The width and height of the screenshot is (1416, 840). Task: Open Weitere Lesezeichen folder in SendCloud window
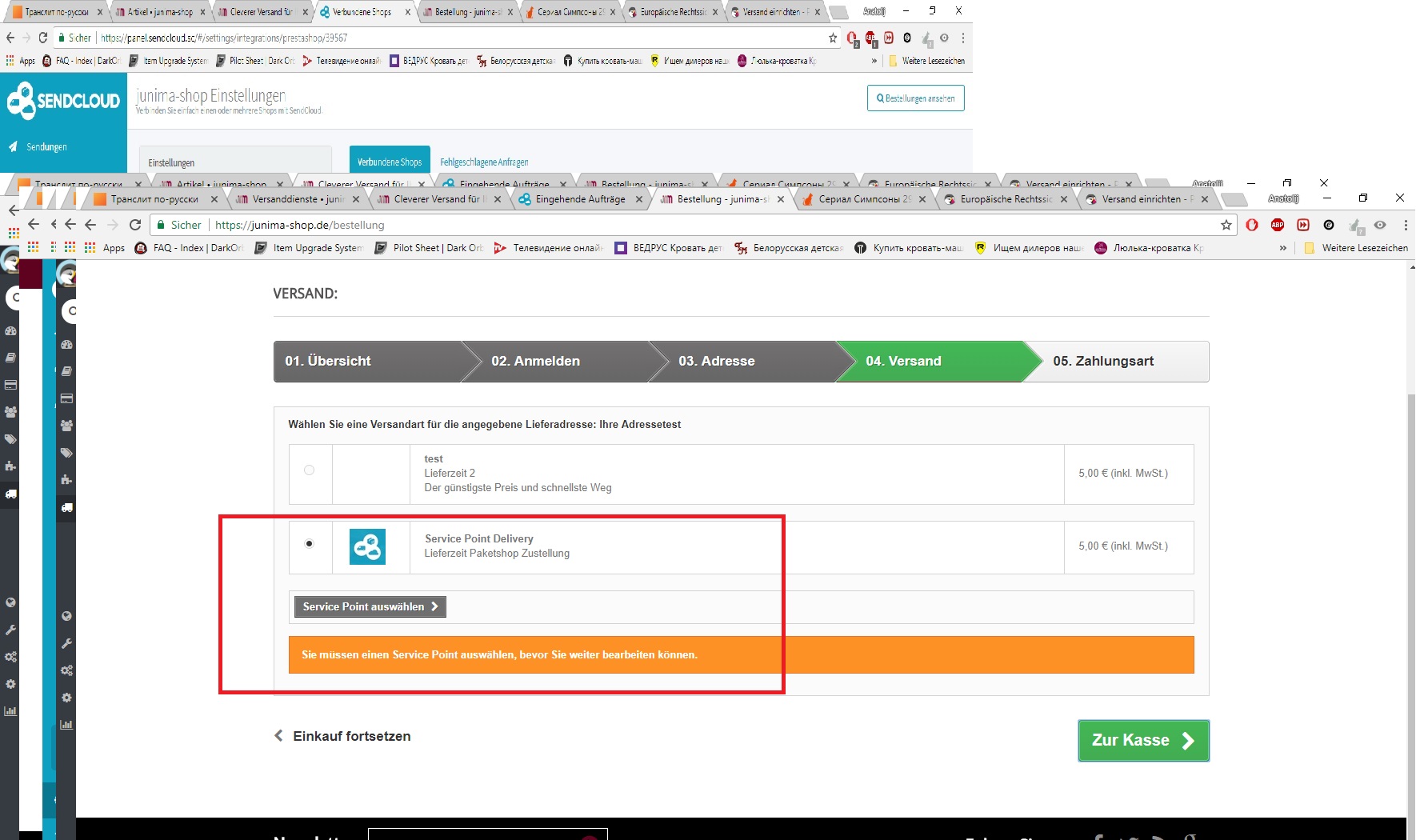tap(926, 61)
